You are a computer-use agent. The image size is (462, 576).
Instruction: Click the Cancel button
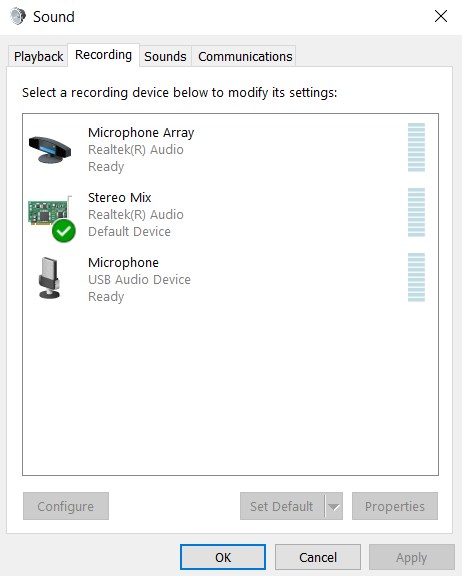318,557
